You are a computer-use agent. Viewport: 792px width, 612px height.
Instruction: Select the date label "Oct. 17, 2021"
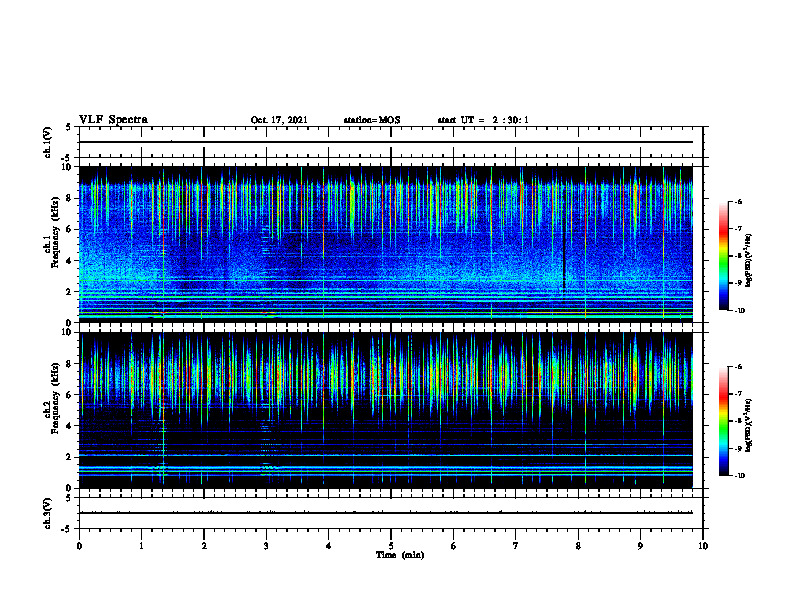point(279,120)
